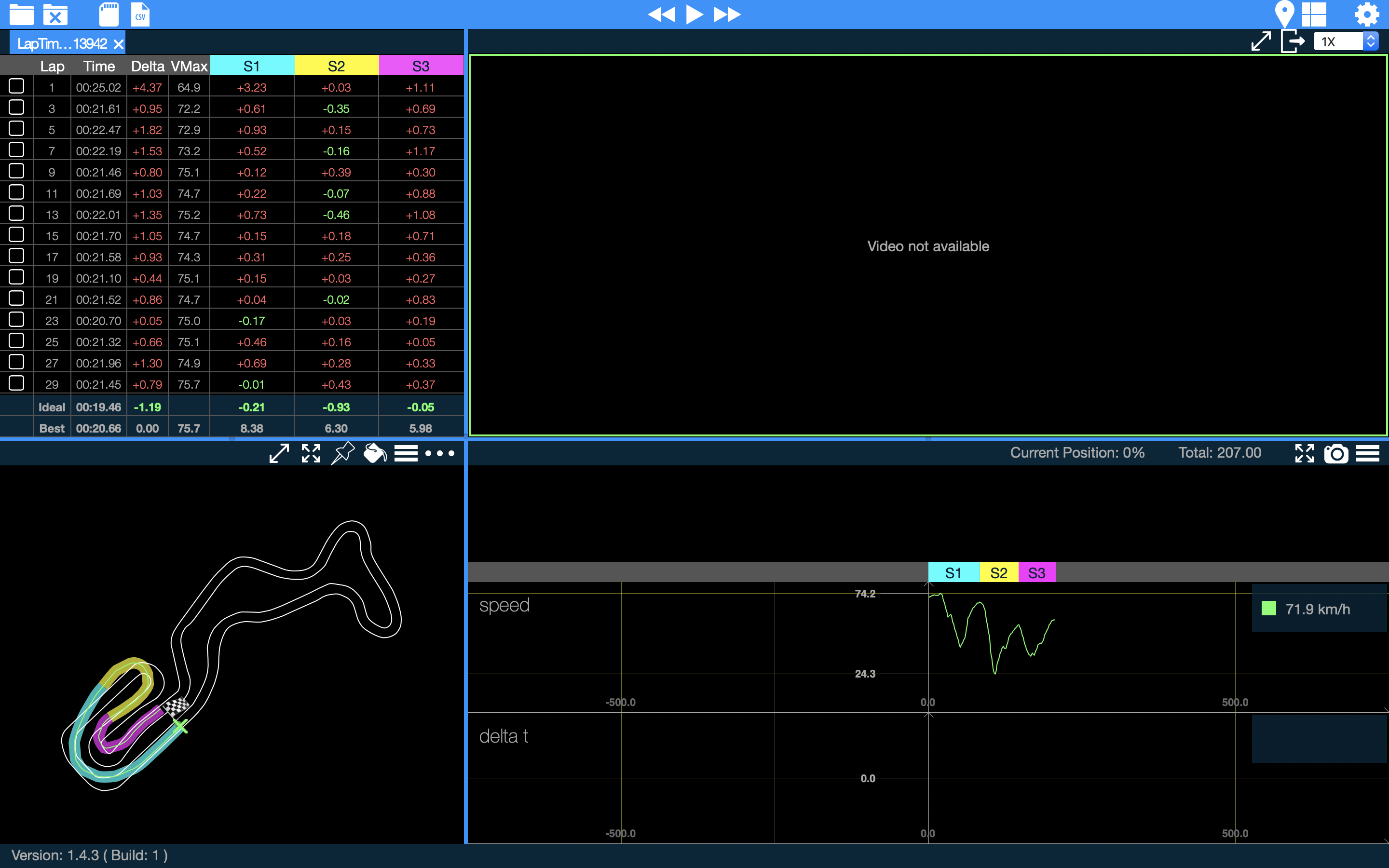The image size is (1389, 868).
Task: Open folder icon in top toolbar
Action: (x=21, y=14)
